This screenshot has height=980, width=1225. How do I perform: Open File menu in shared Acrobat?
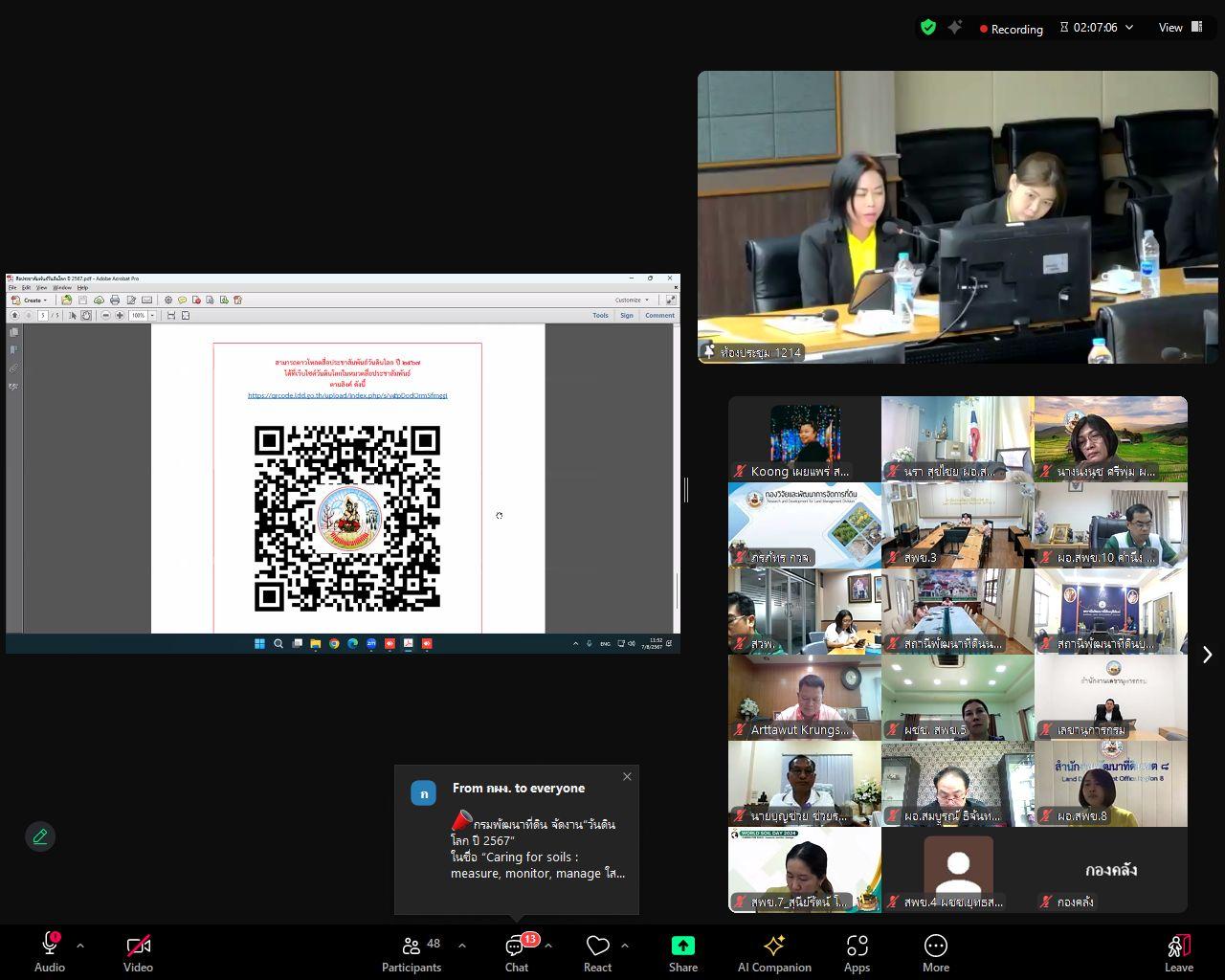click(12, 287)
